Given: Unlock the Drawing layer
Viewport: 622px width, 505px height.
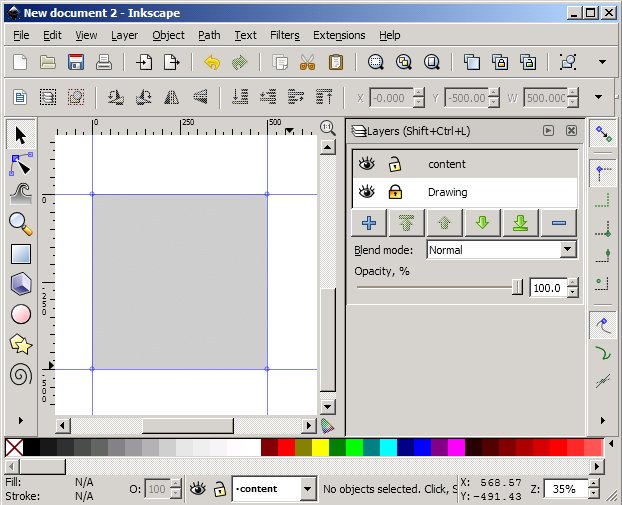Looking at the screenshot, I should pyautogui.click(x=395, y=192).
